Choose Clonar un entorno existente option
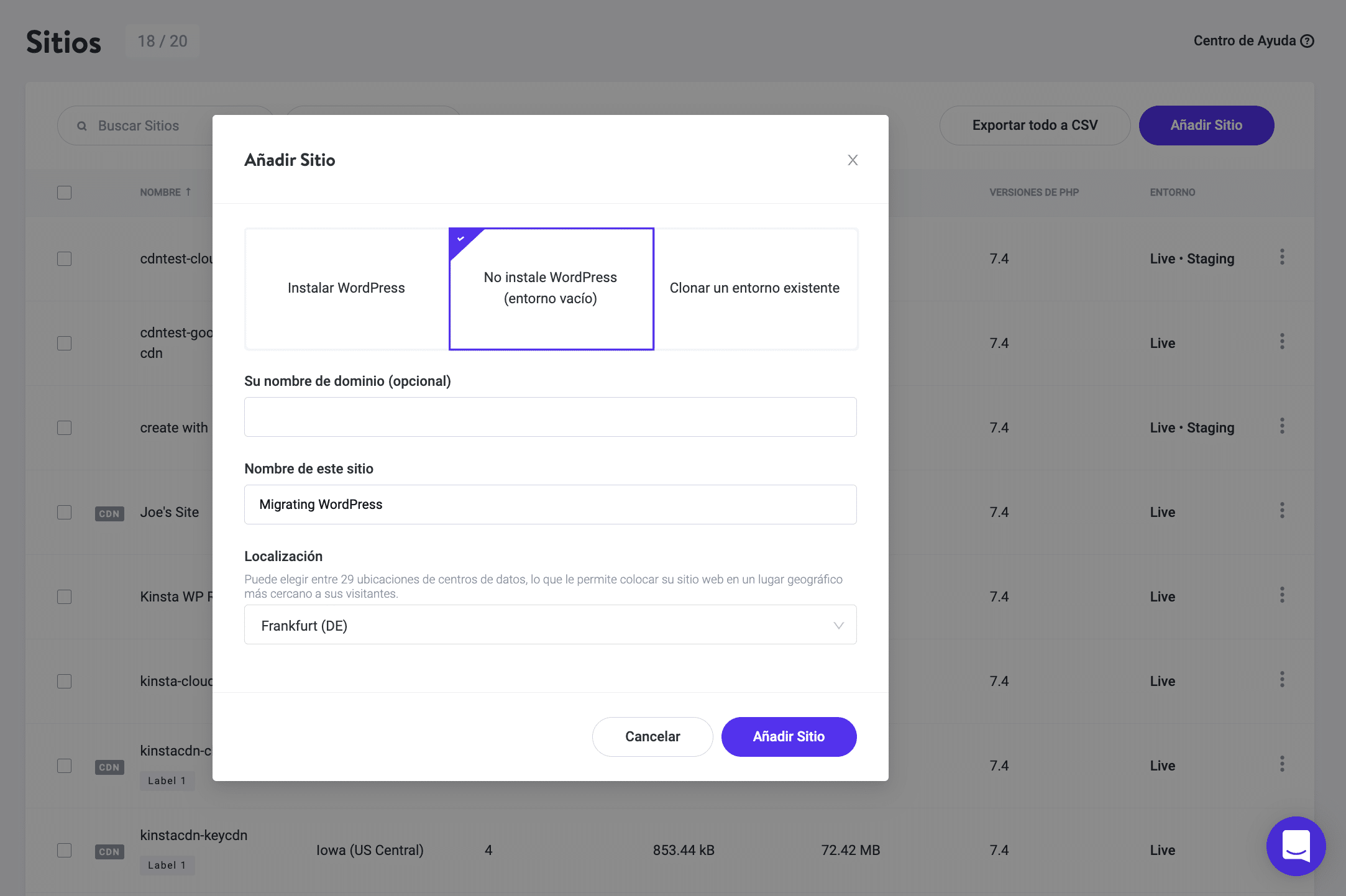The height and width of the screenshot is (896, 1346). pyautogui.click(x=754, y=288)
